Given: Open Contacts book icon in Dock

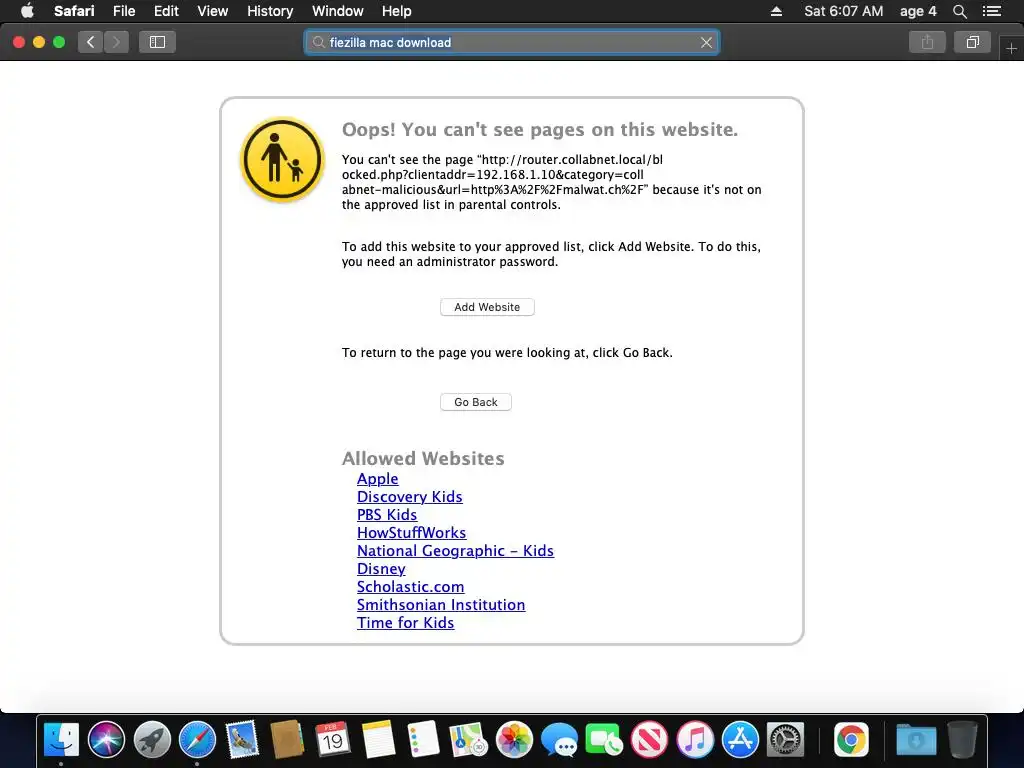Looking at the screenshot, I should click(x=287, y=740).
